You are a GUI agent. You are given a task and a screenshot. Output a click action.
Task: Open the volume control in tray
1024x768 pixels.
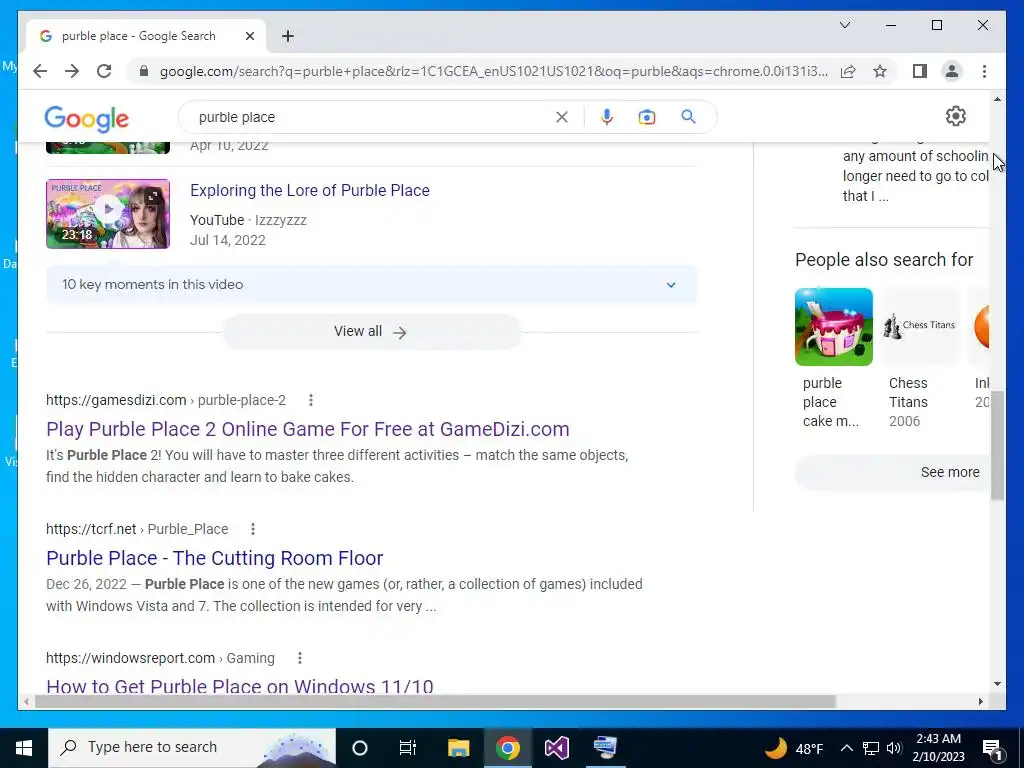pyautogui.click(x=894, y=748)
